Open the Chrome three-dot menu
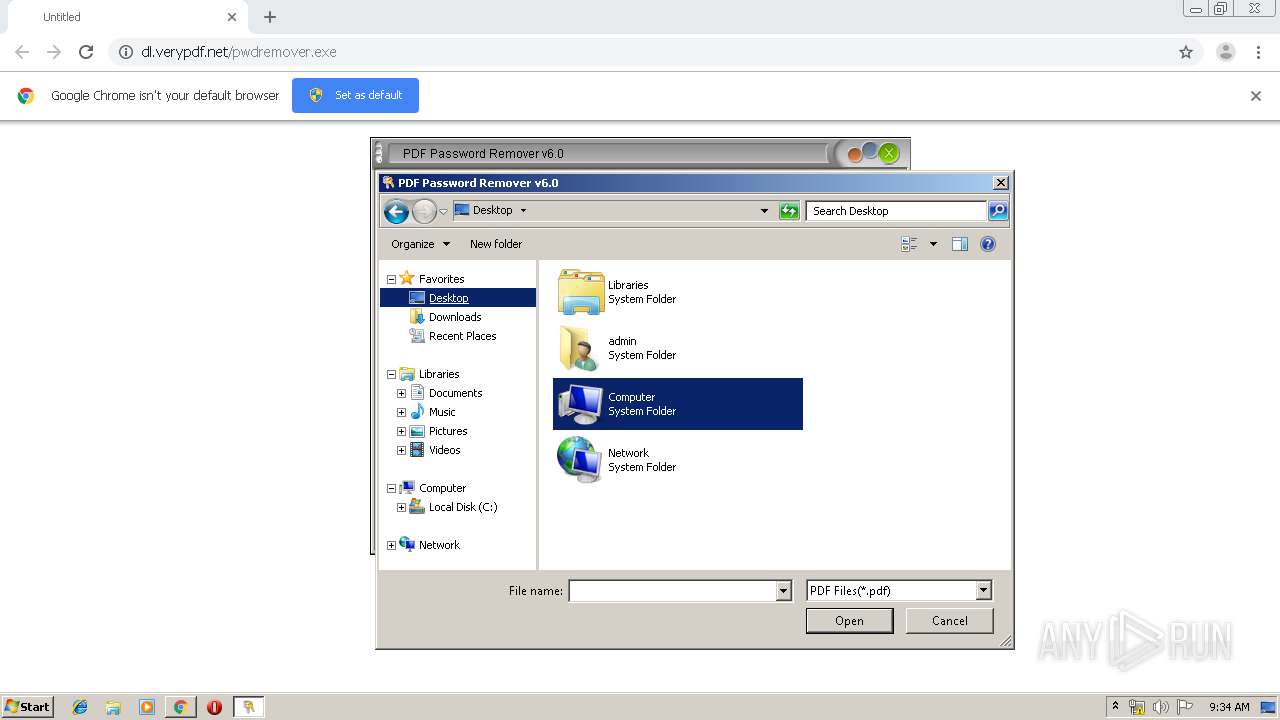The width and height of the screenshot is (1280, 720). (x=1258, y=52)
